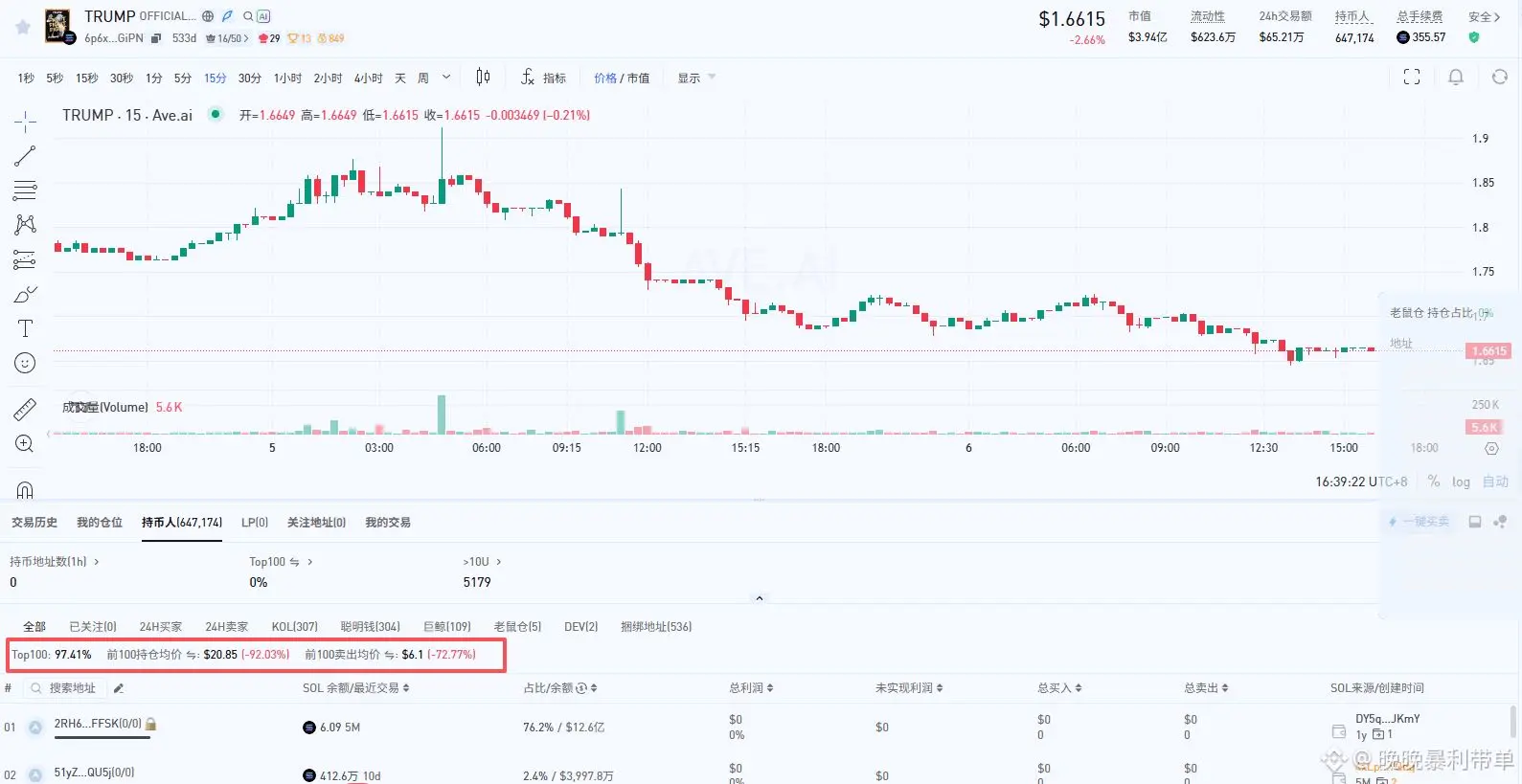The width and height of the screenshot is (1522, 784).
Task: Open the LP(0) tab
Action: click(x=255, y=523)
